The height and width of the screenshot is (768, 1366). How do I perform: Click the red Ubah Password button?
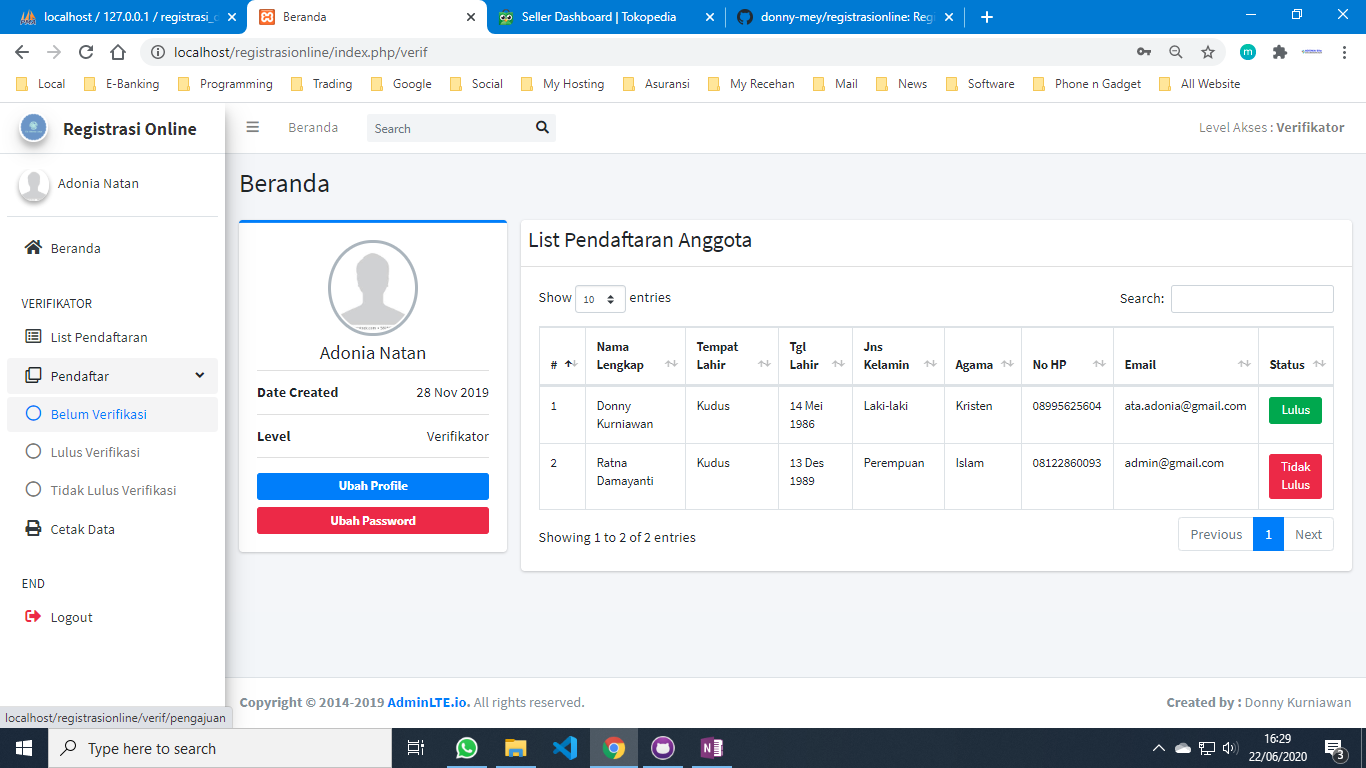[x=372, y=521]
